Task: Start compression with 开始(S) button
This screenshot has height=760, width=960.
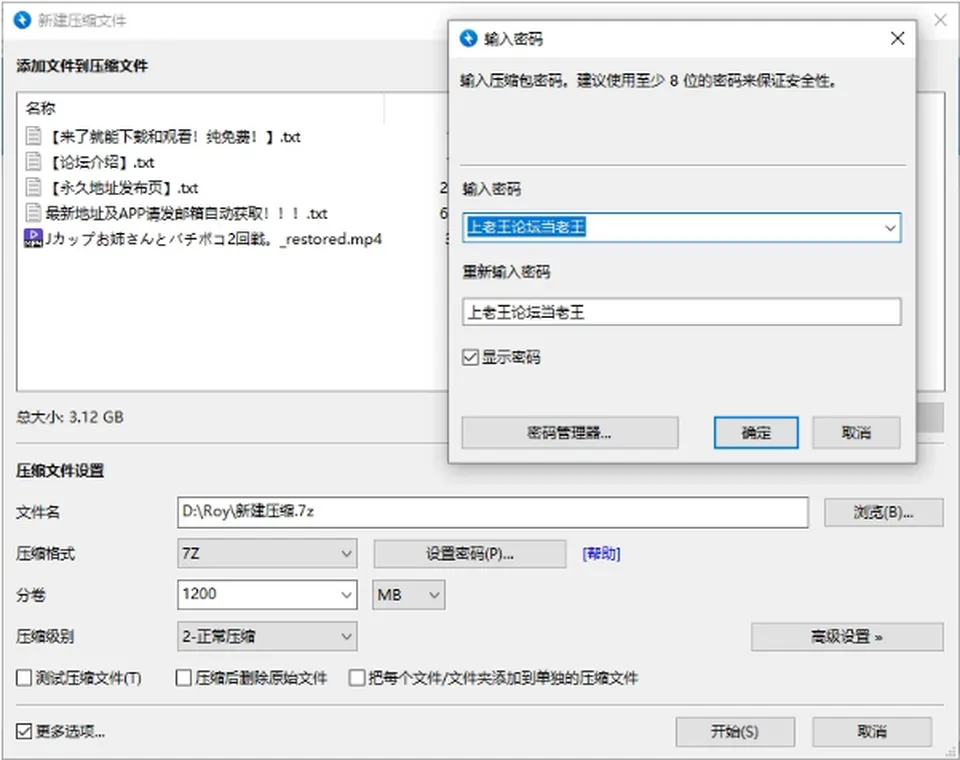Action: (735, 732)
